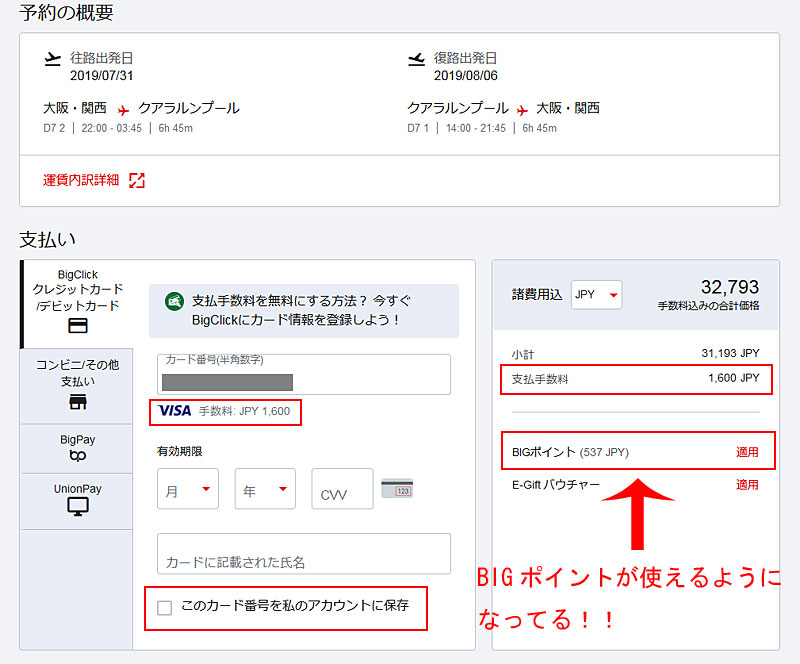Open the year (年) expiry dropdown
The width and height of the screenshot is (800, 664).
click(265, 489)
